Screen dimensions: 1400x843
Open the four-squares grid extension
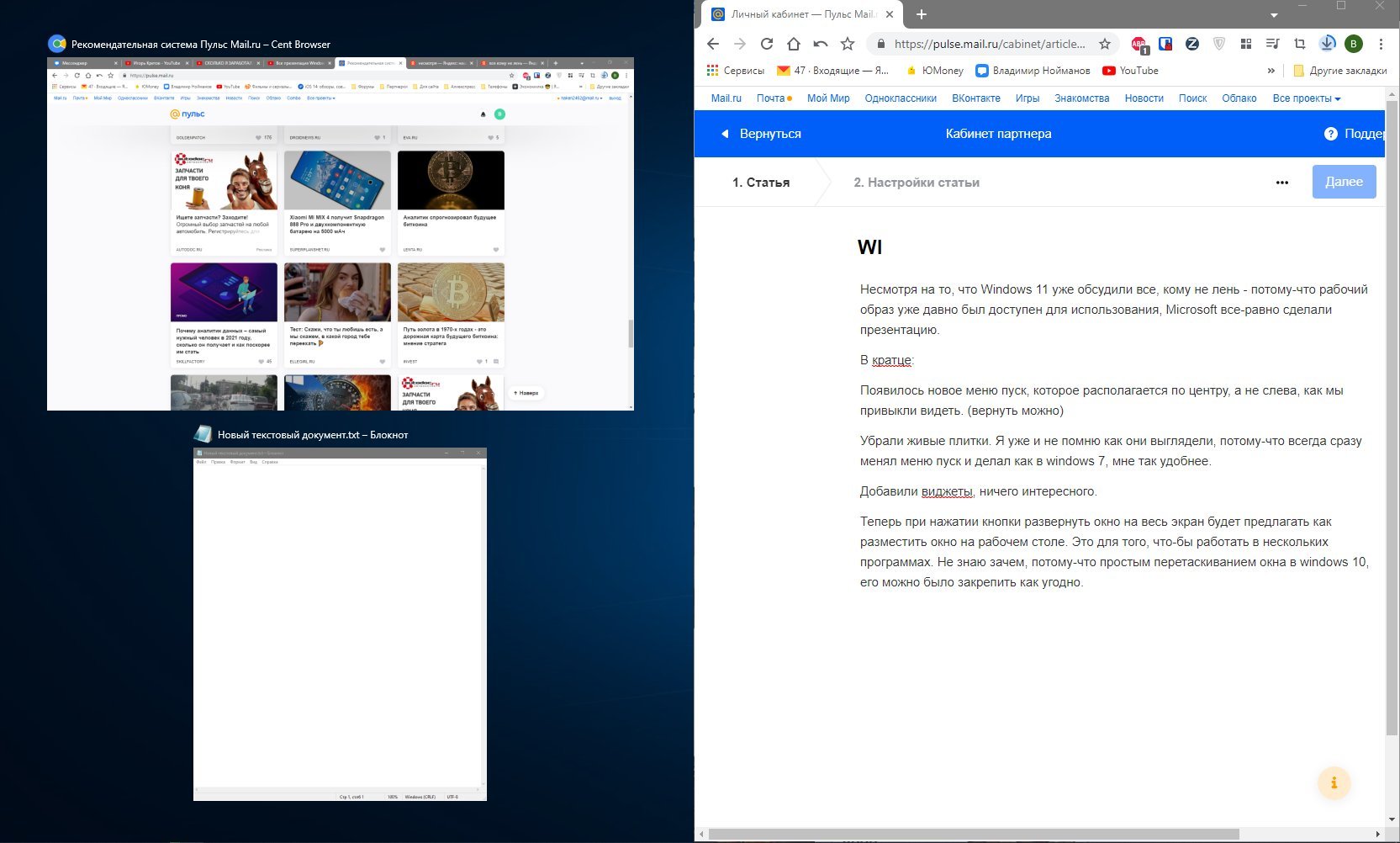(1246, 44)
